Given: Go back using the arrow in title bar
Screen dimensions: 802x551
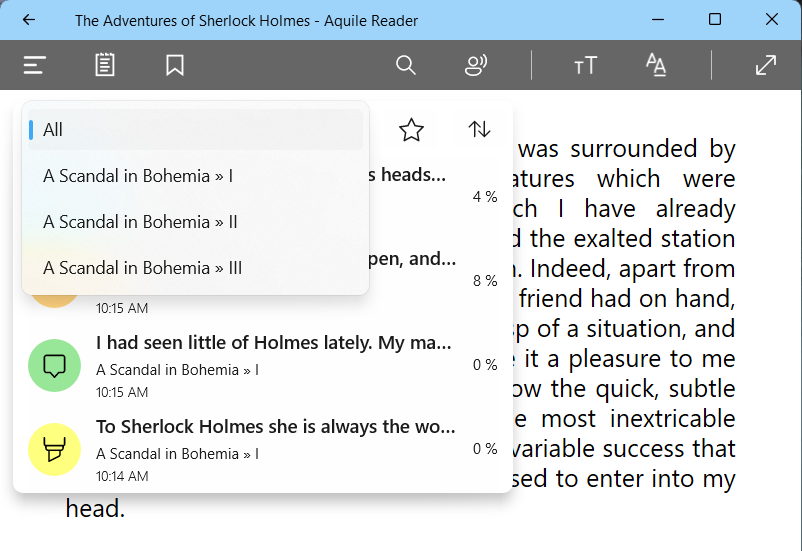Looking at the screenshot, I should pos(29,20).
